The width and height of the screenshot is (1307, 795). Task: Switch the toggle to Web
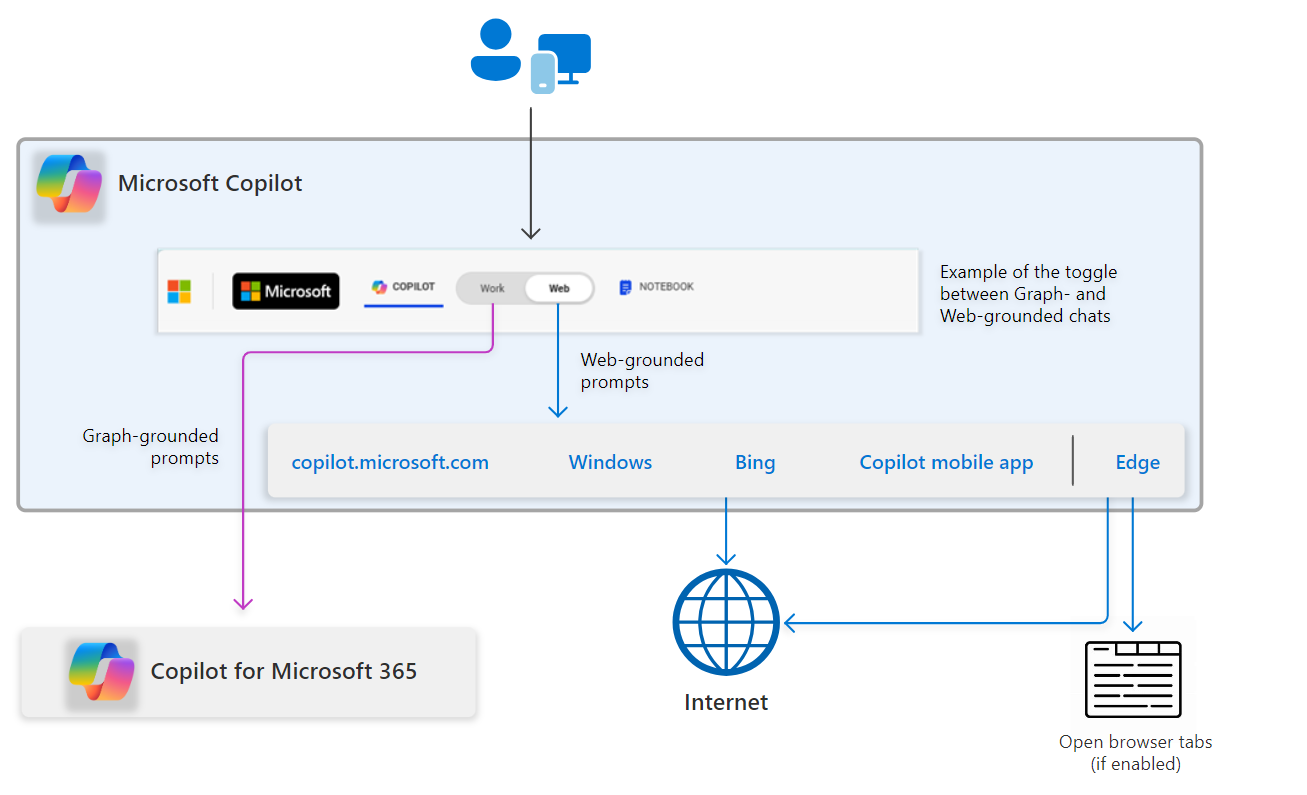[559, 288]
